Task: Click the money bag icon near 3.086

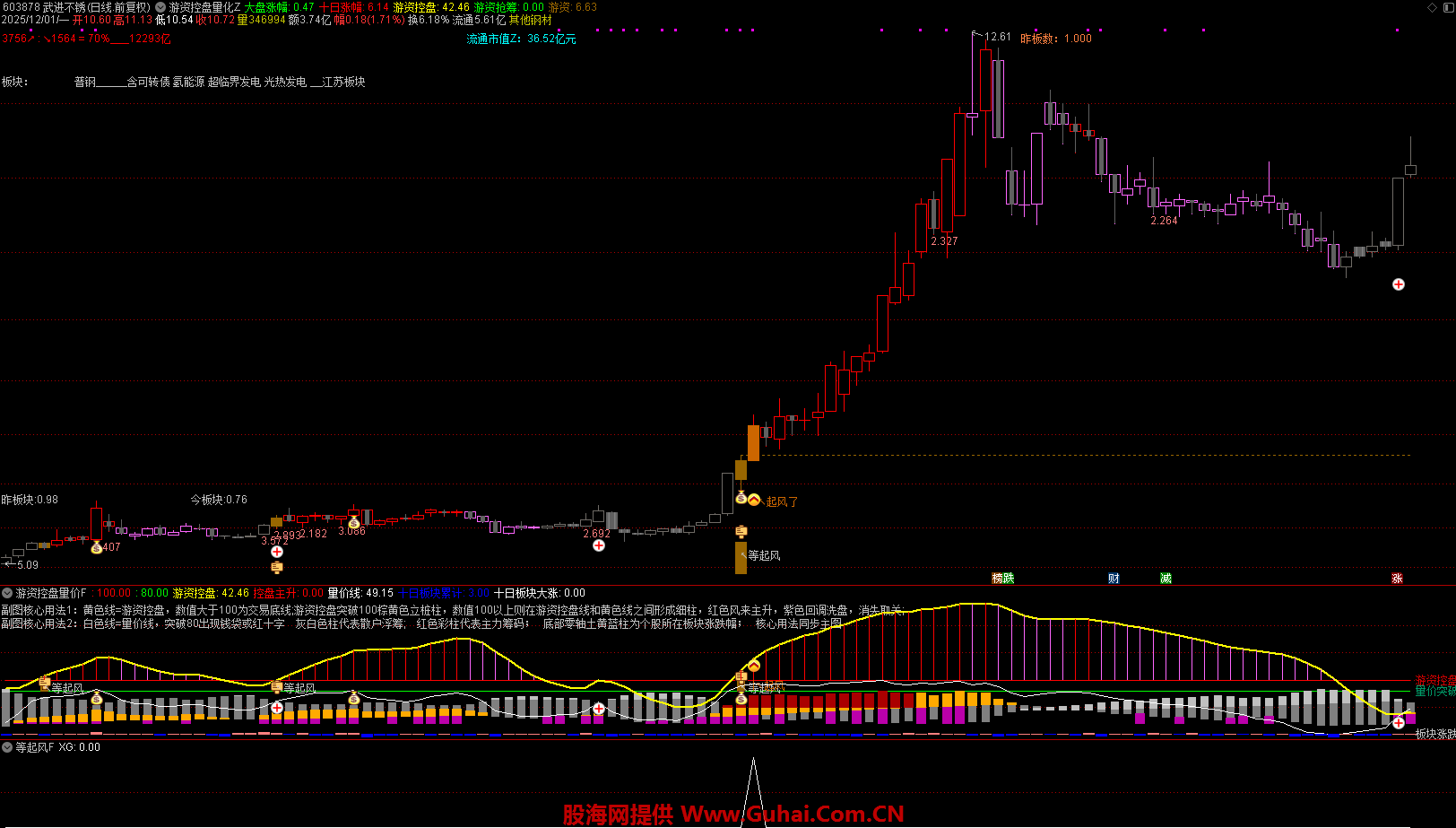Action: coord(354,523)
